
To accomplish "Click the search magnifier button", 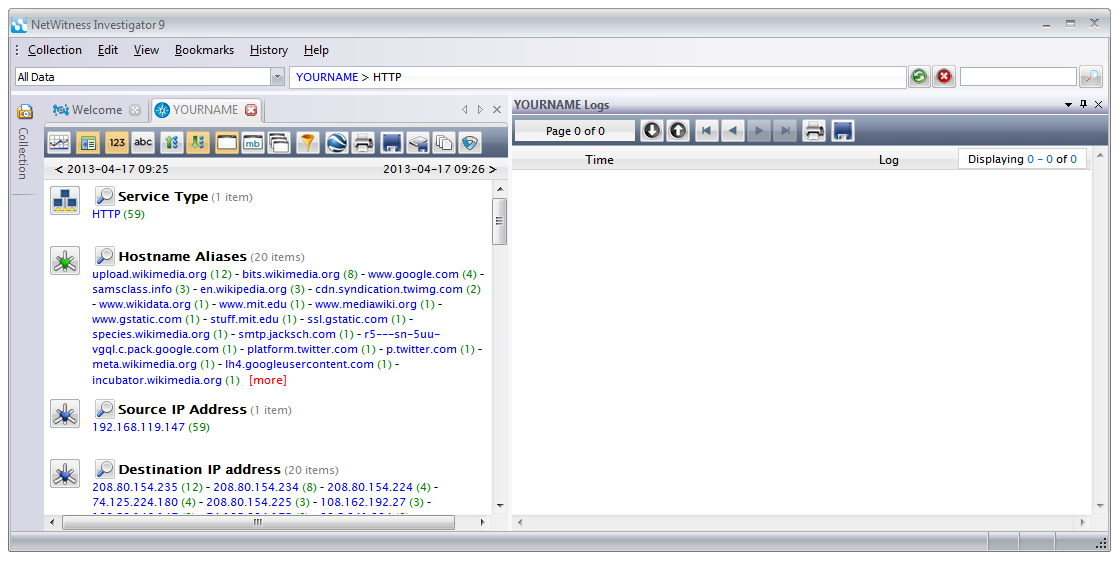I will pos(1091,76).
